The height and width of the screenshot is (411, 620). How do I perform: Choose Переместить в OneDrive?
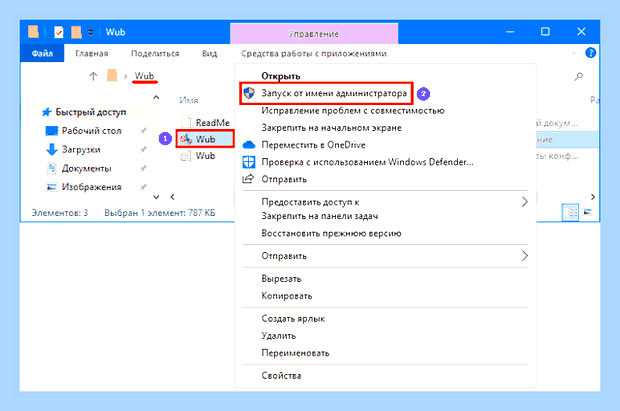point(386,145)
